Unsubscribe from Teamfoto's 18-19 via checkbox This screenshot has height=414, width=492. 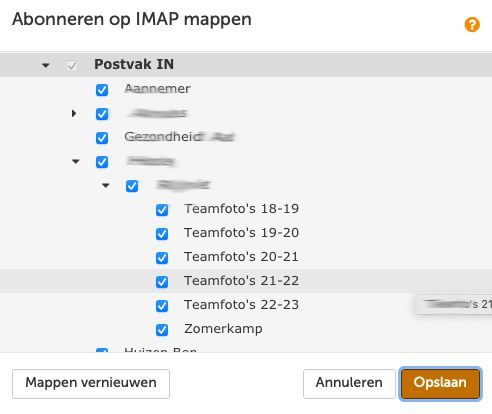(162, 210)
